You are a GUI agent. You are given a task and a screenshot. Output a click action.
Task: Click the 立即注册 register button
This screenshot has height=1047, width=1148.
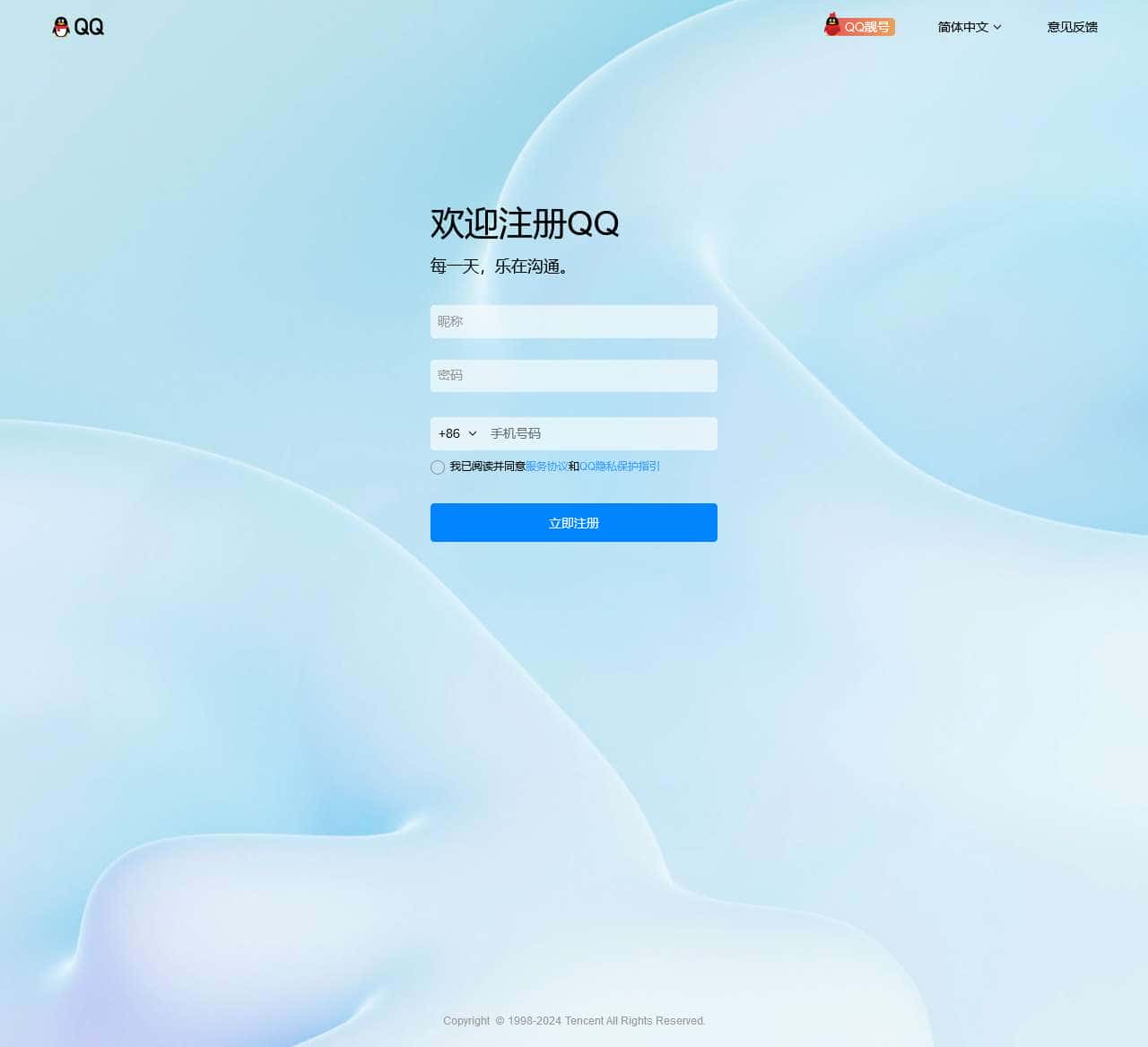point(573,522)
